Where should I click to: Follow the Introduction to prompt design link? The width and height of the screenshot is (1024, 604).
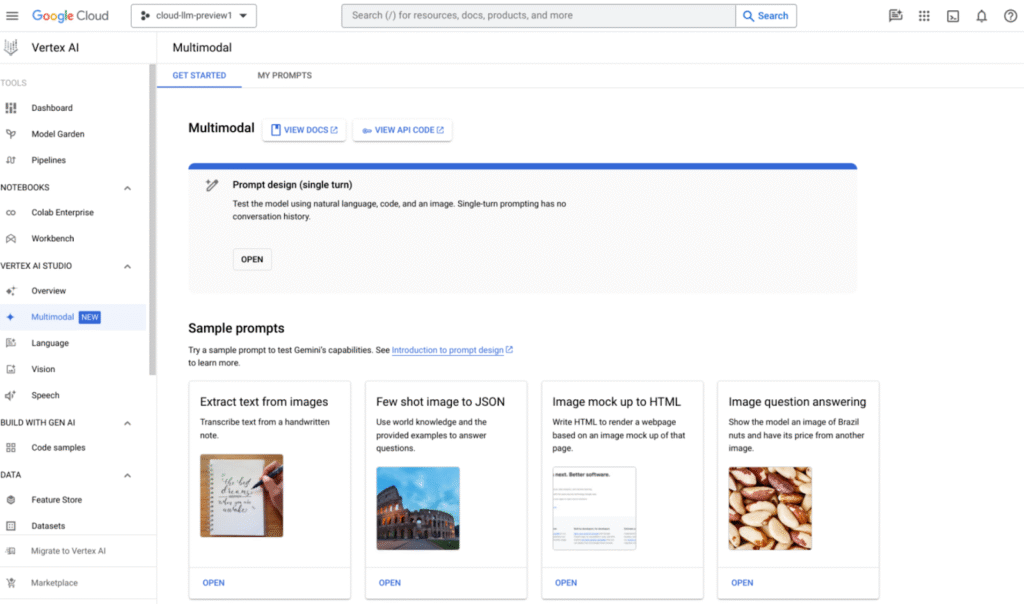coord(452,350)
